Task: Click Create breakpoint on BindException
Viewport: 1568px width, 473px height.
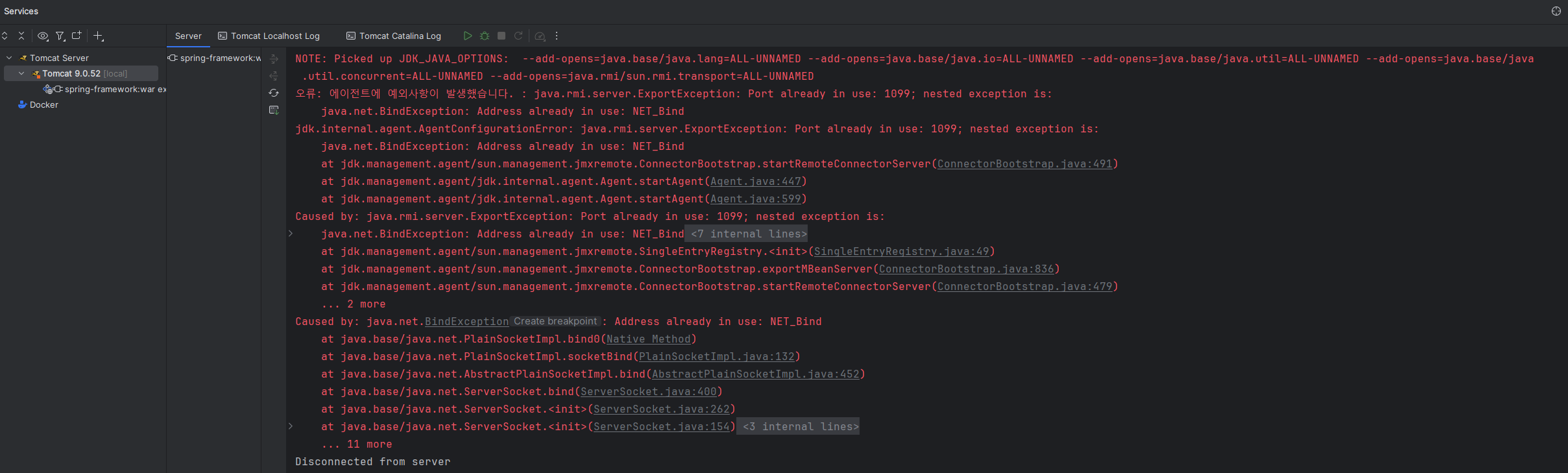Action: (555, 321)
